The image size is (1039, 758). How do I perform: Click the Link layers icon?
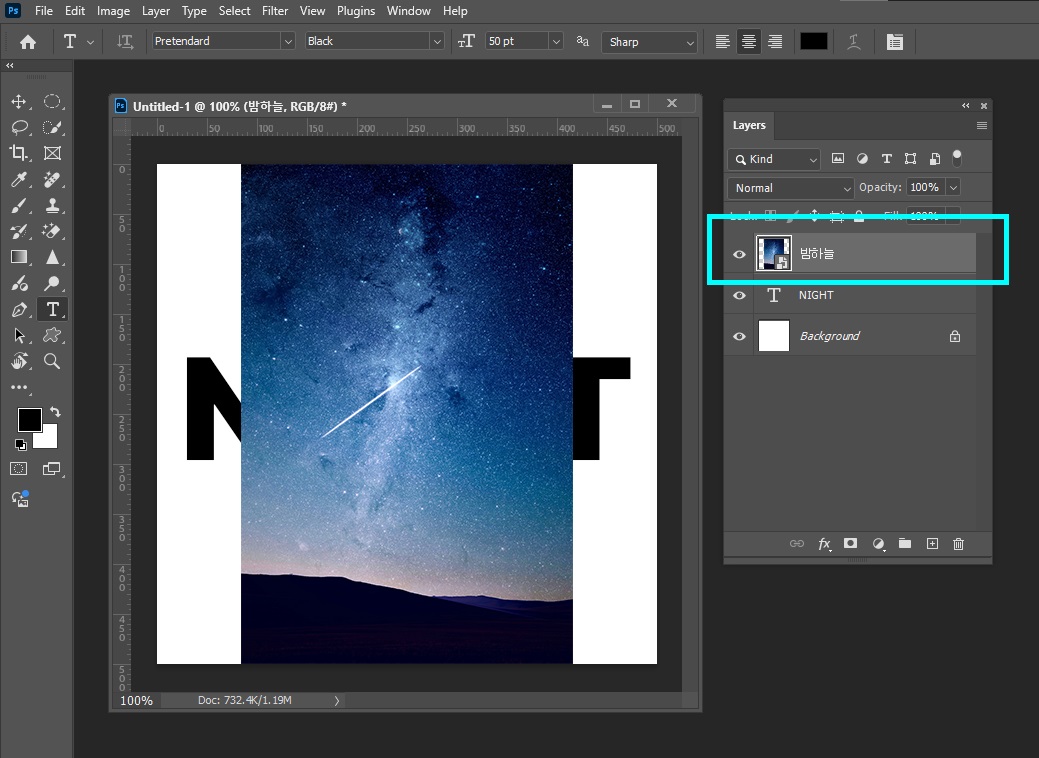click(x=796, y=544)
